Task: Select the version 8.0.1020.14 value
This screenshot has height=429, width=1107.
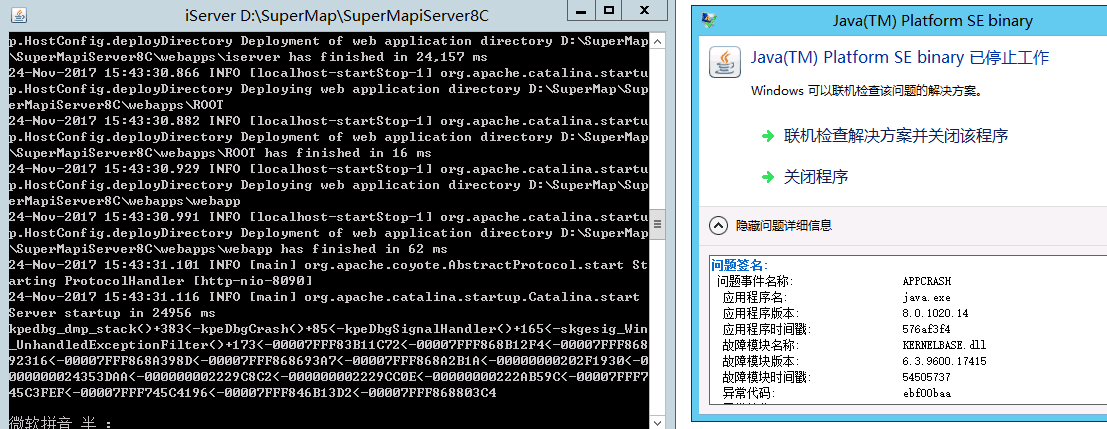Action: (935, 313)
